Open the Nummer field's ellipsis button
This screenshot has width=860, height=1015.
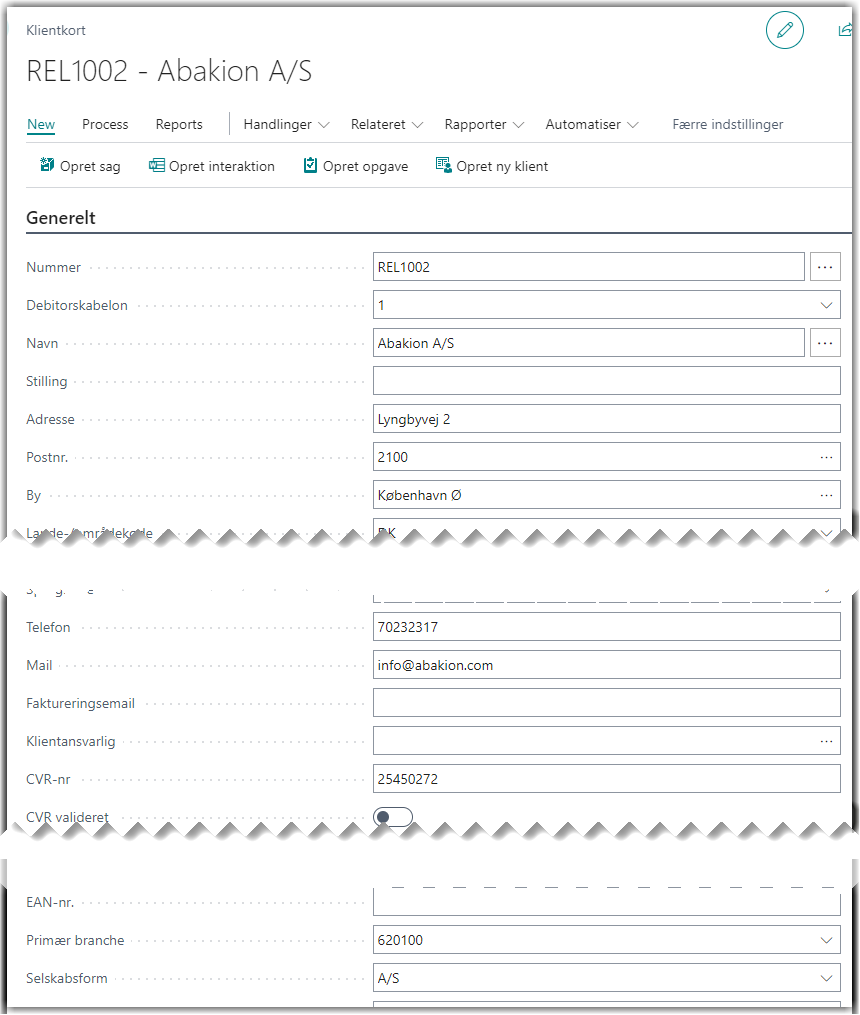click(x=825, y=267)
